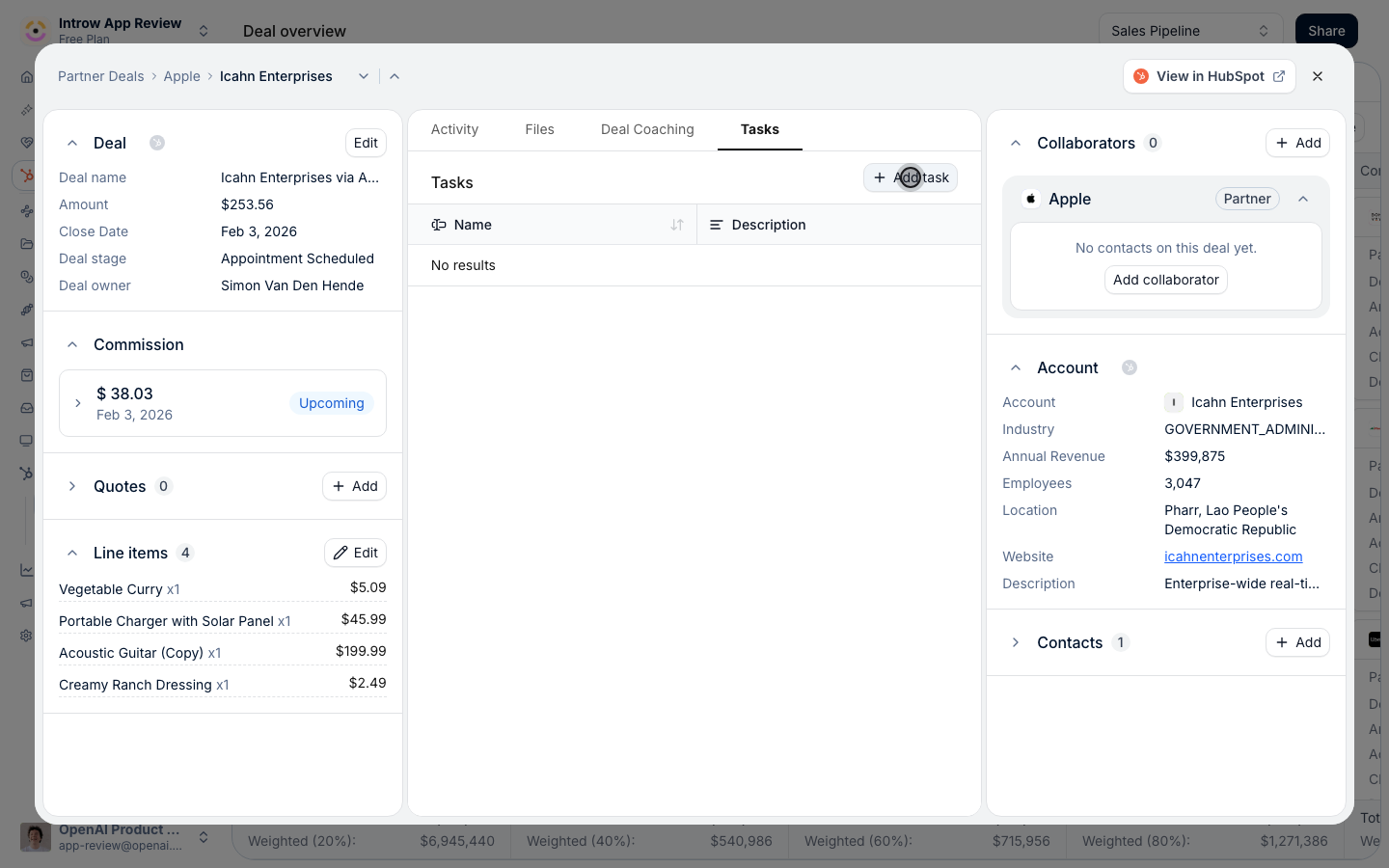
Task: Click the Add collaborator button
Action: click(x=1165, y=280)
